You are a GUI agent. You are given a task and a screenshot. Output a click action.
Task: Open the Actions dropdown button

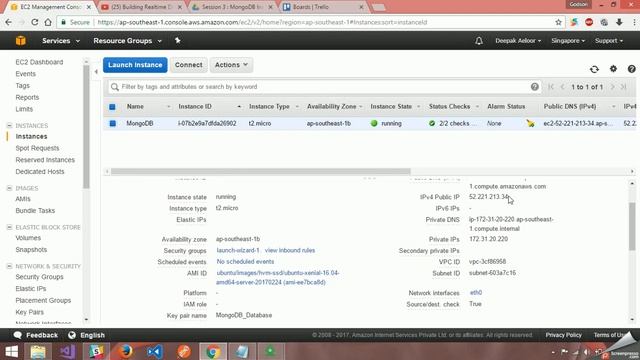231,65
